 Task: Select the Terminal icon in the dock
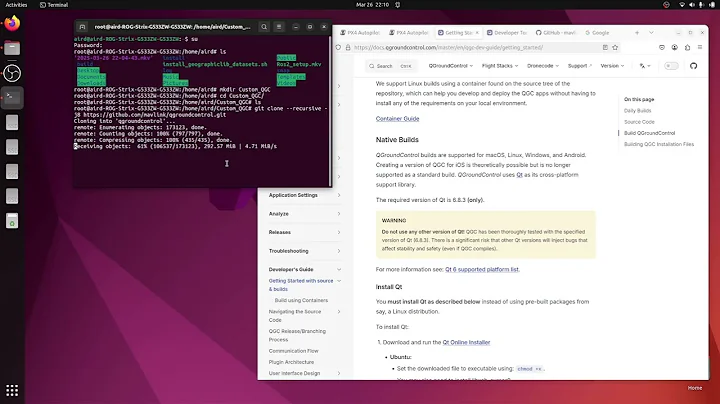tap(12, 97)
